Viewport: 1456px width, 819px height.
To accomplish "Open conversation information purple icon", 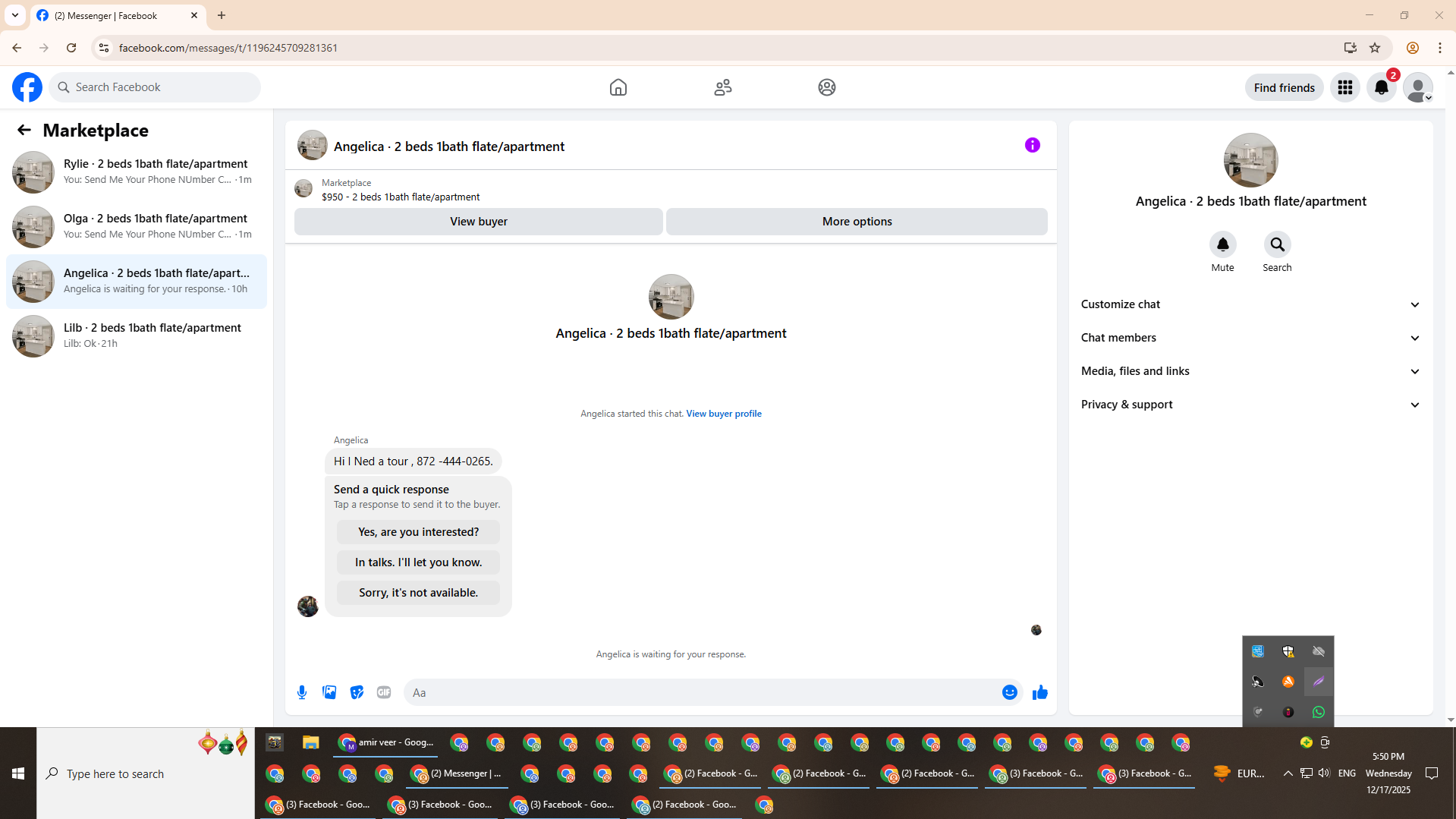I will pyautogui.click(x=1033, y=145).
